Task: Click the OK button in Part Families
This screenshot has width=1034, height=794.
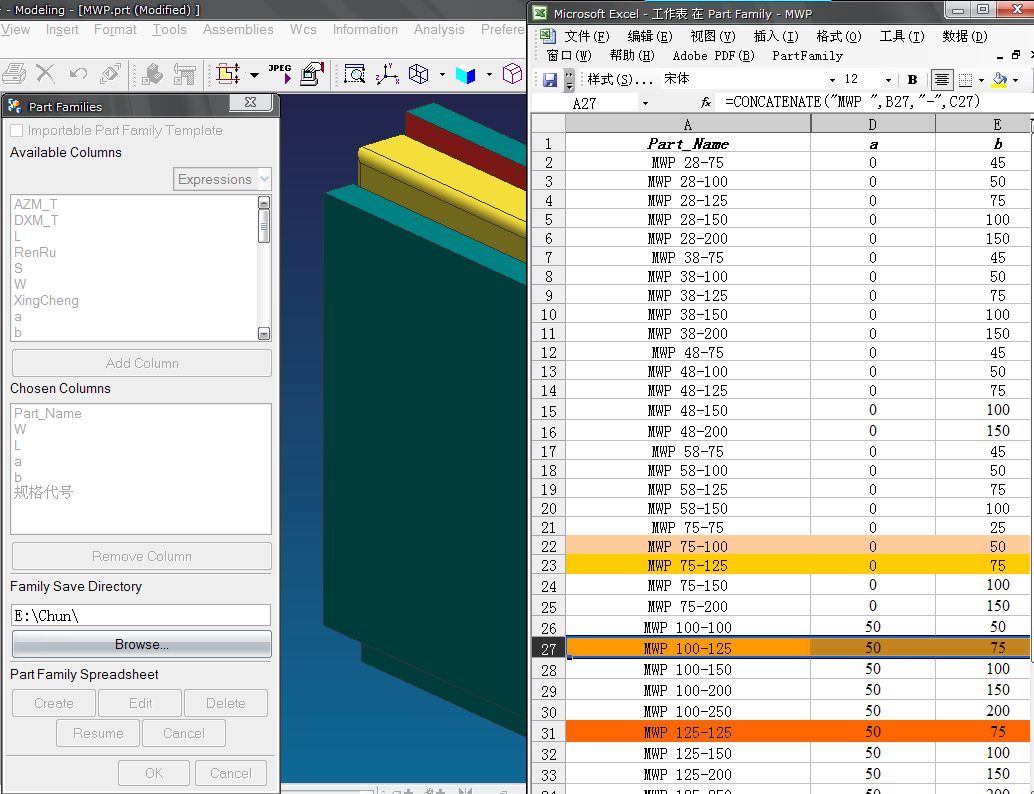Action: click(x=154, y=773)
